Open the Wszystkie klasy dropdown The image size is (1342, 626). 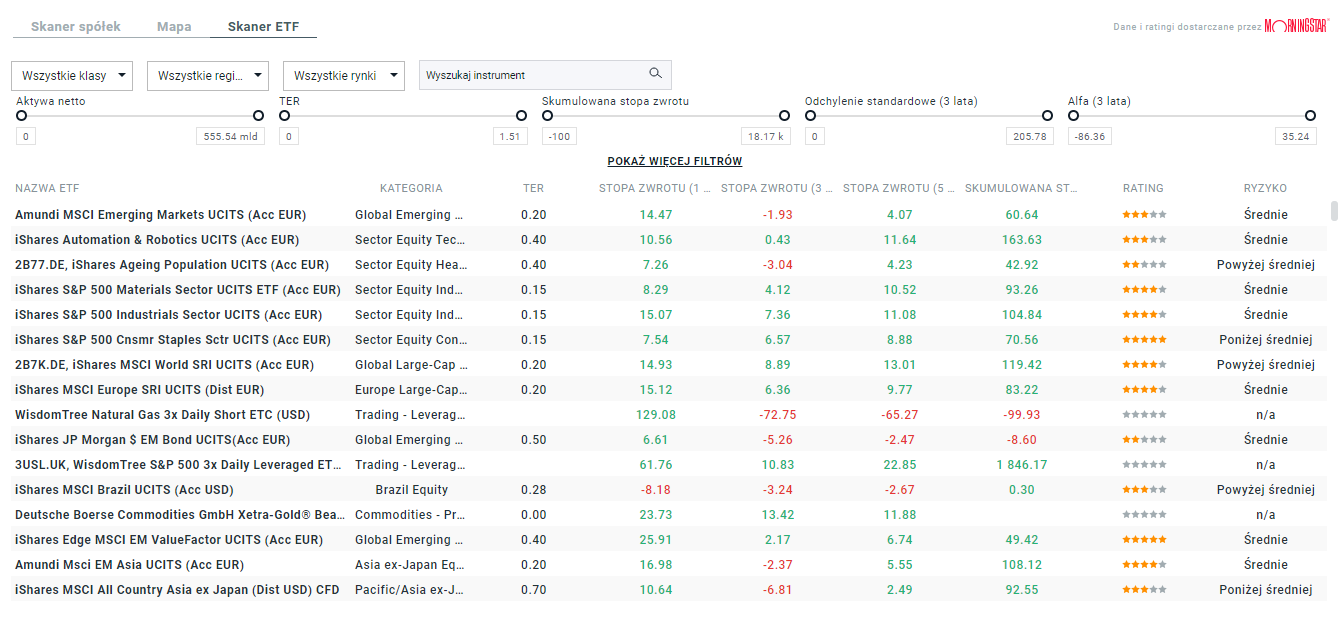[x=71, y=75]
